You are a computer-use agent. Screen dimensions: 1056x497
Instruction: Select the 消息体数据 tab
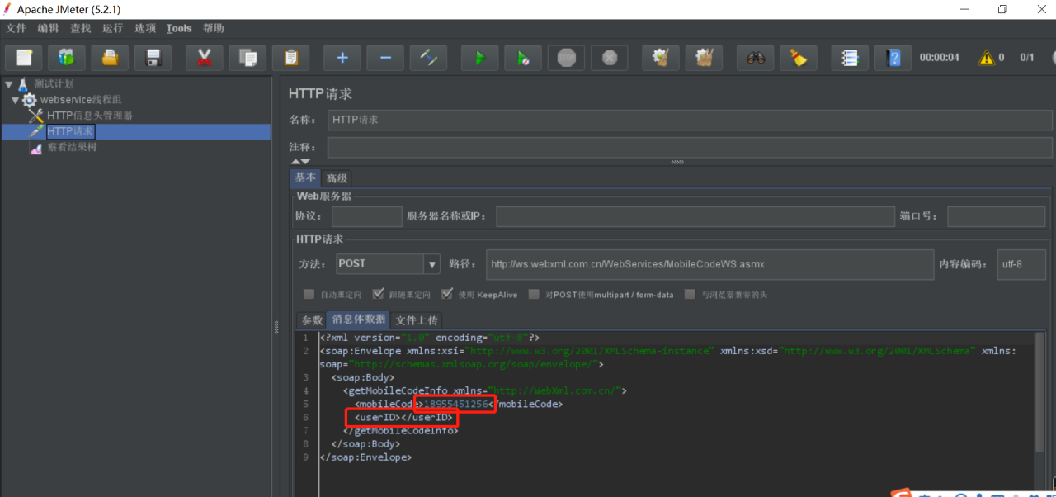click(358, 320)
